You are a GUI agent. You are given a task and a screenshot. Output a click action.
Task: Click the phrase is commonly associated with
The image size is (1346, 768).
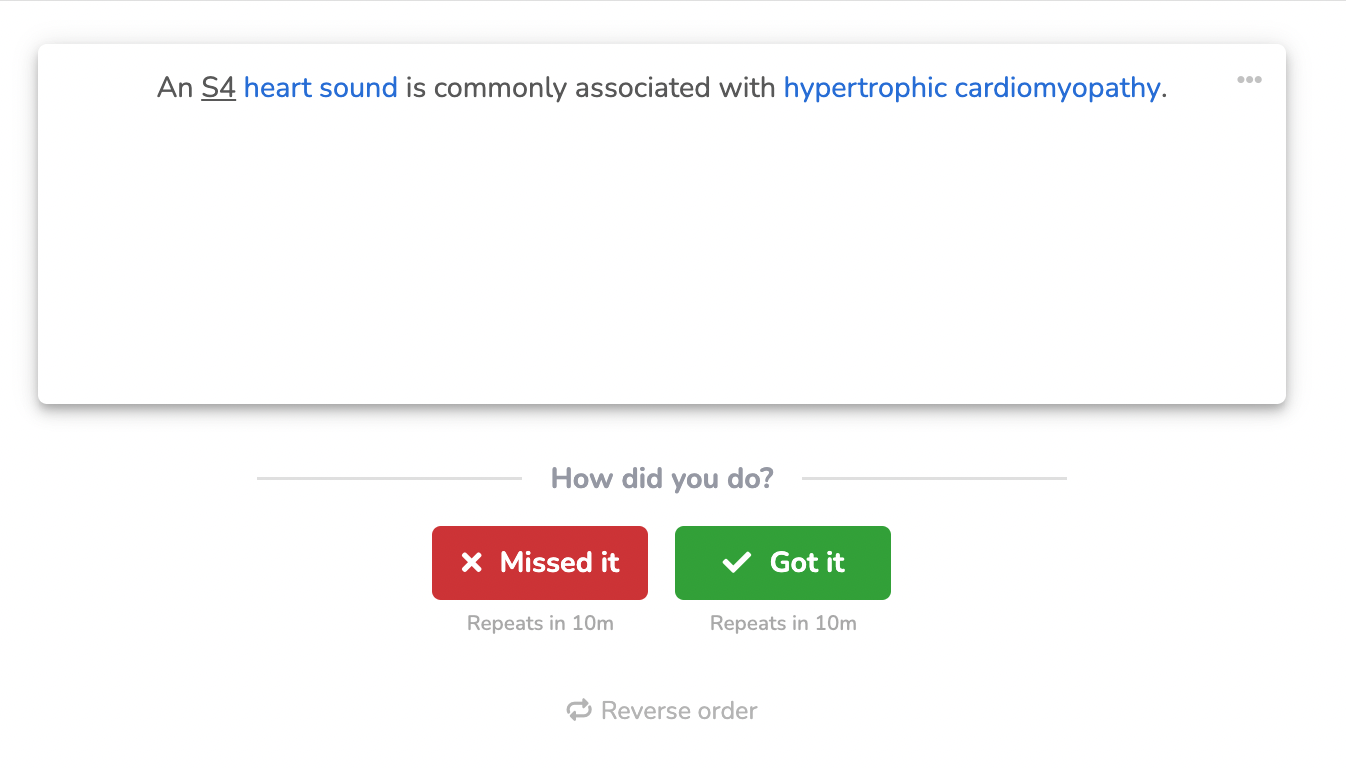[x=590, y=88]
